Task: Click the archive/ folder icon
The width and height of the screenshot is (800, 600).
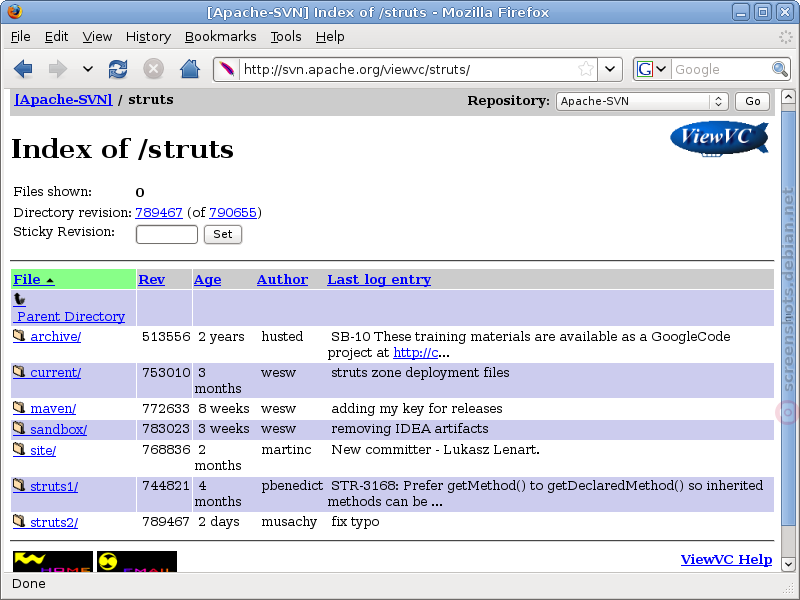Action: click(x=19, y=335)
